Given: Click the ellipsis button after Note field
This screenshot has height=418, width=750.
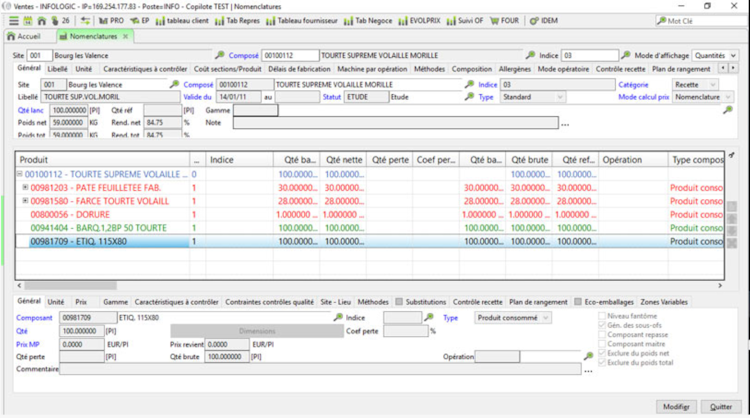Looking at the screenshot, I should pyautogui.click(x=565, y=124).
